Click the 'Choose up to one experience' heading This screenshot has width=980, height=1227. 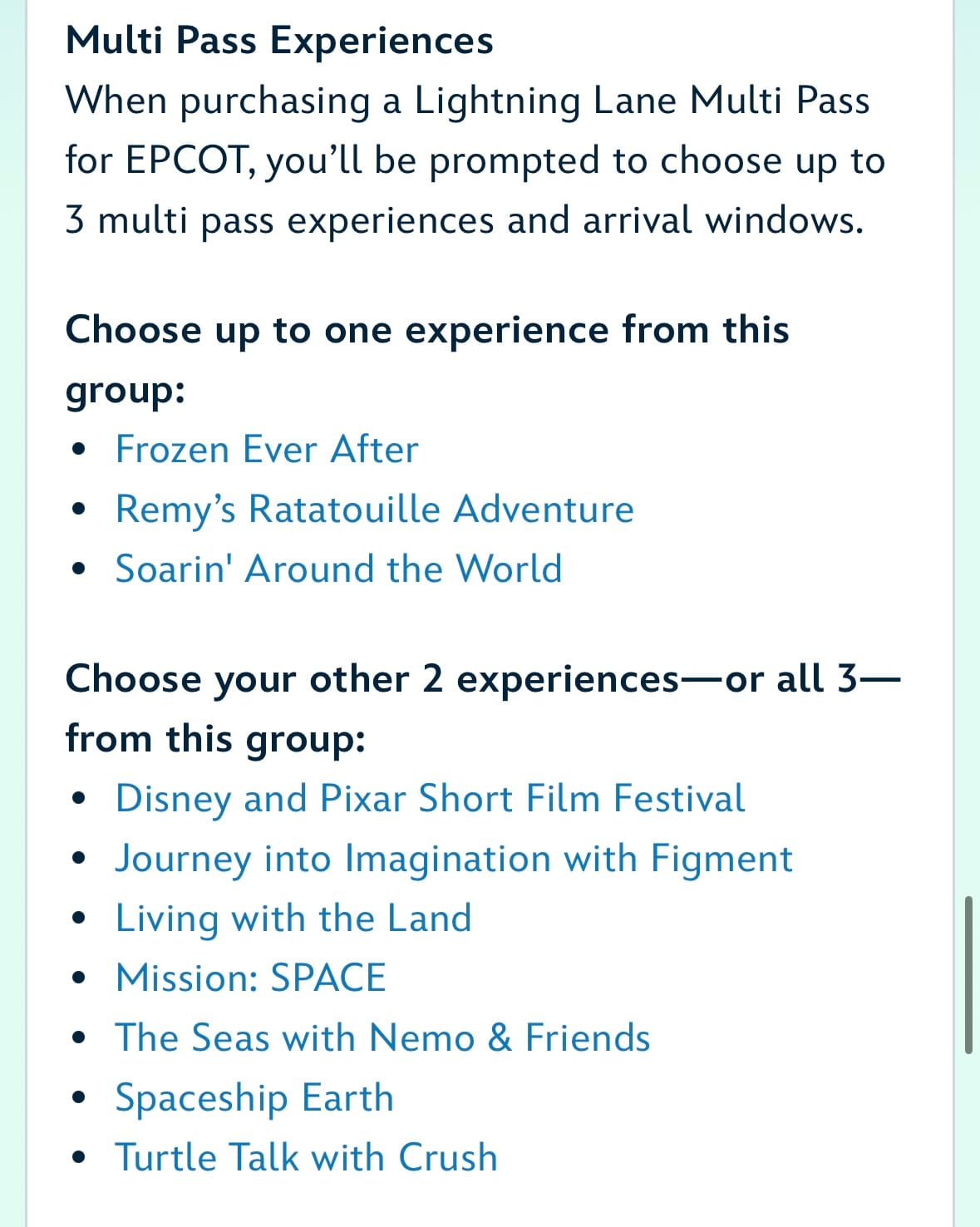pyautogui.click(x=427, y=358)
